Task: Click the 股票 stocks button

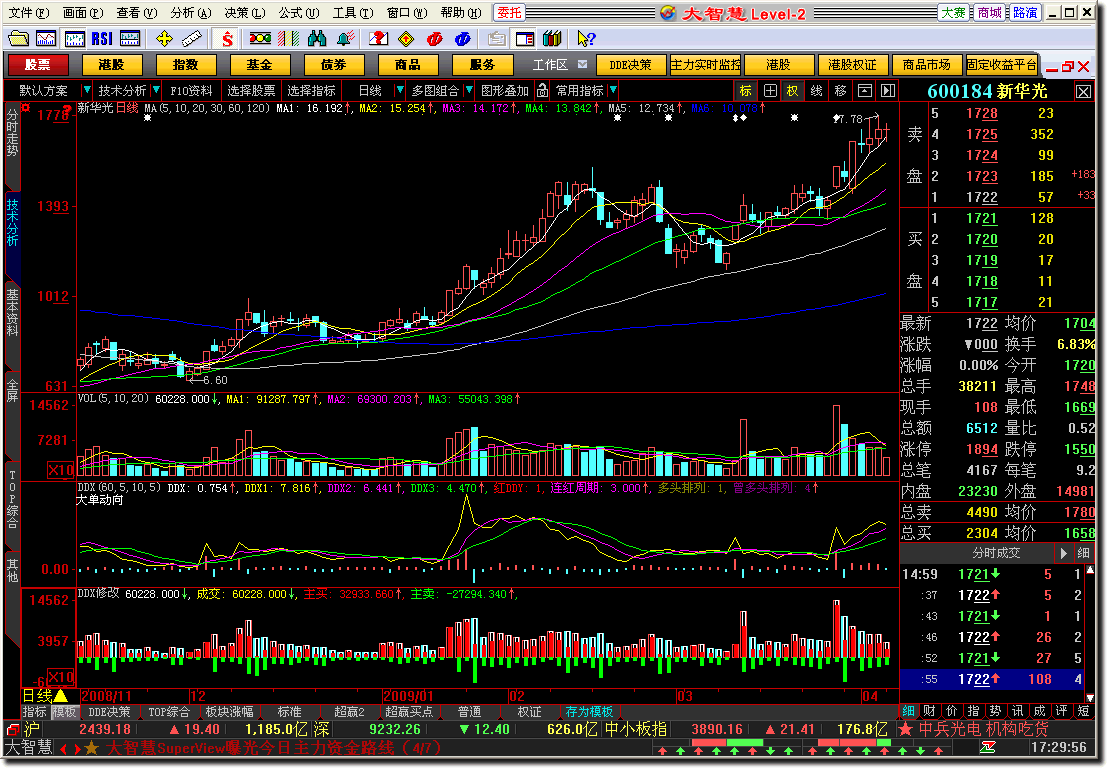Action: [x=38, y=64]
